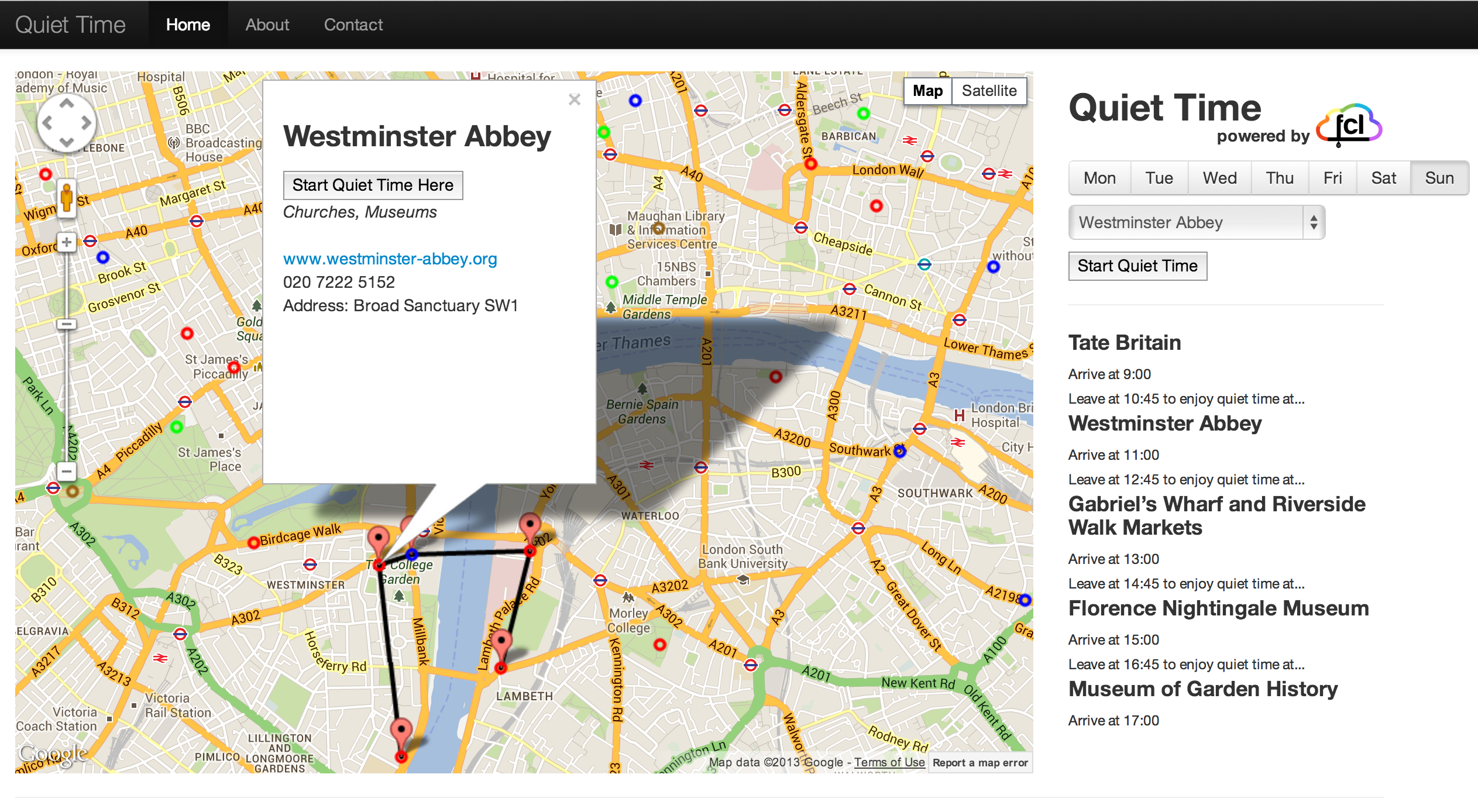Screen dimensions: 1478x812
Task: Select the Map view toggle
Action: point(927,91)
